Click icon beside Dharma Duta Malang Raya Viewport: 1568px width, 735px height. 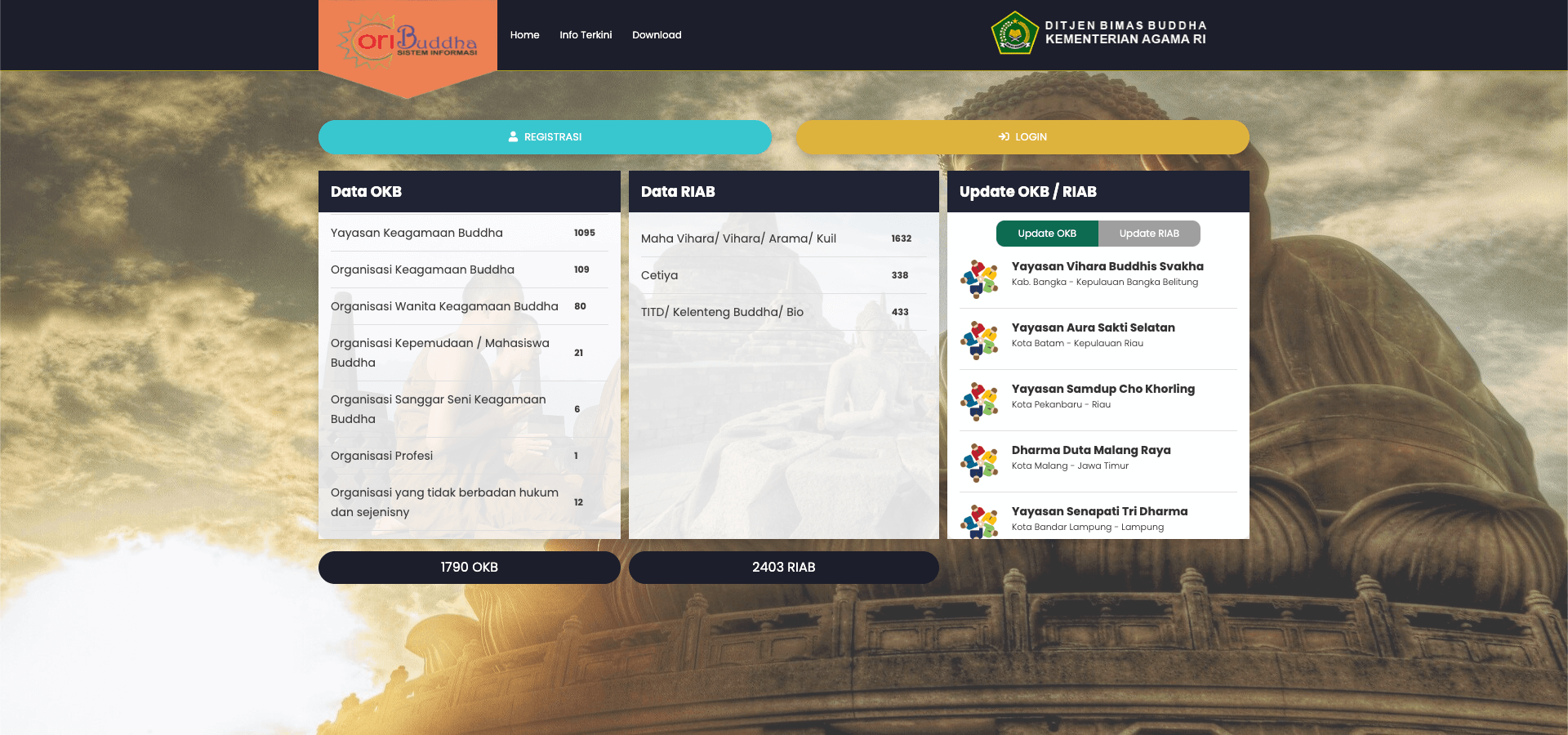click(979, 462)
